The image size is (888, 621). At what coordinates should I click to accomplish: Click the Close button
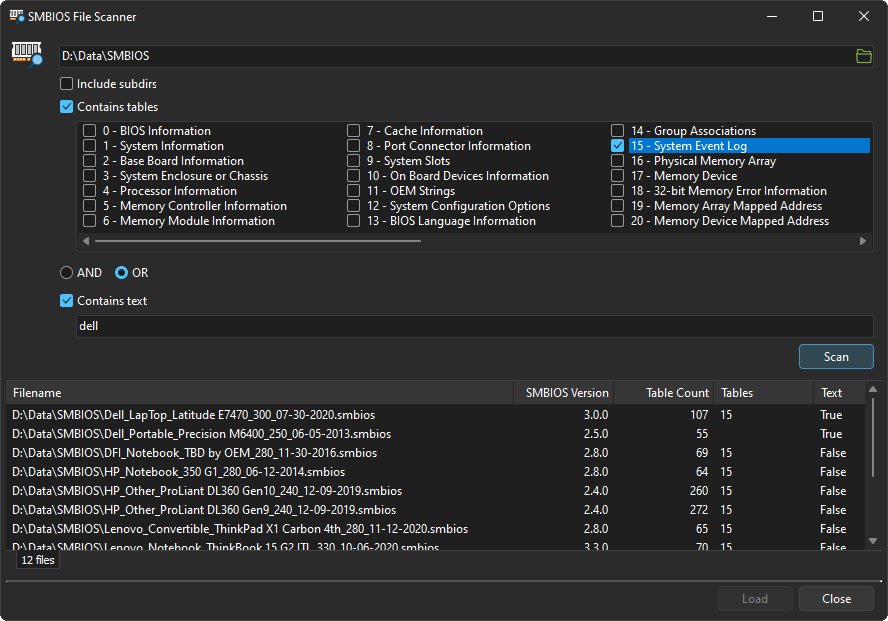pyautogui.click(x=836, y=599)
